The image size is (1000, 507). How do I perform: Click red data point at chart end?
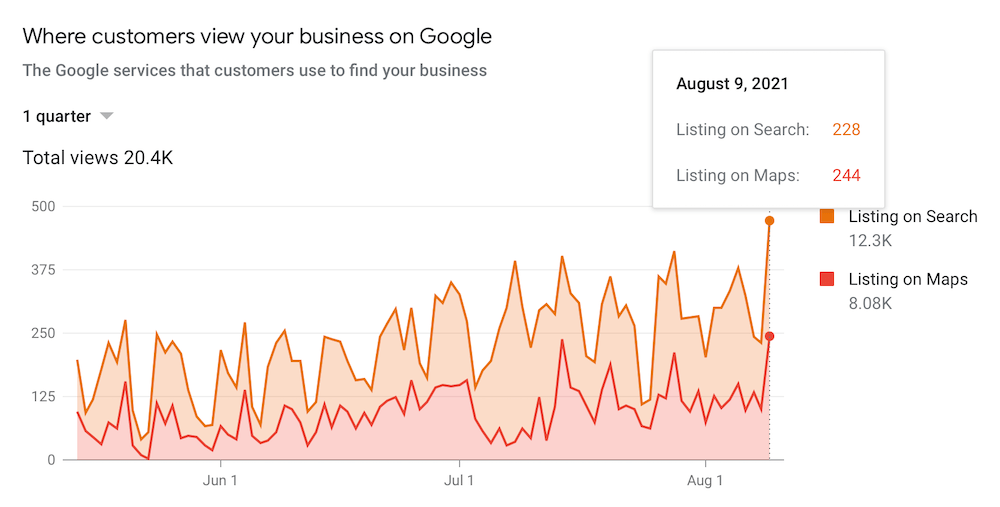point(769,336)
